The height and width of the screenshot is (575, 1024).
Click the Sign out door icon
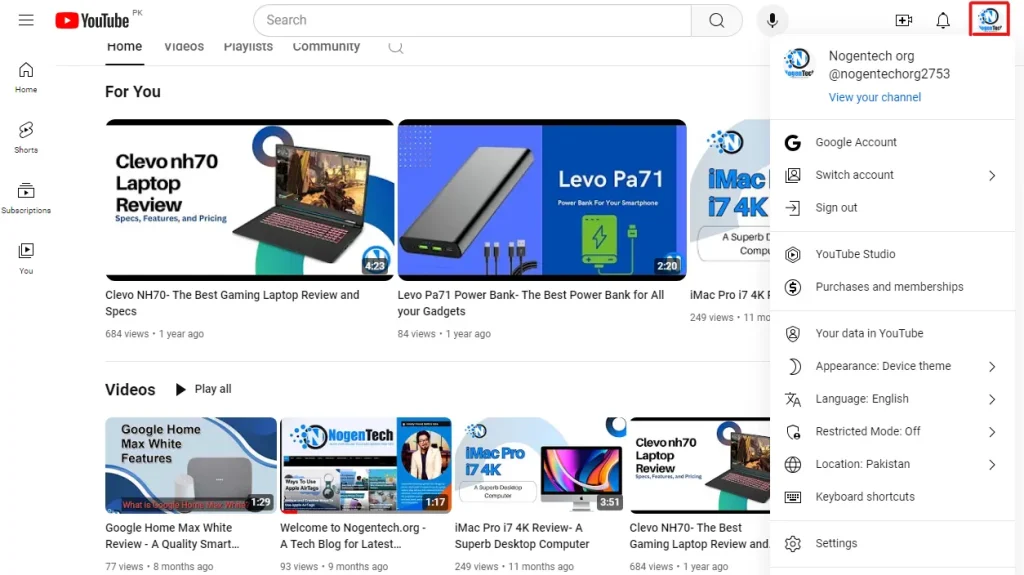coord(793,208)
